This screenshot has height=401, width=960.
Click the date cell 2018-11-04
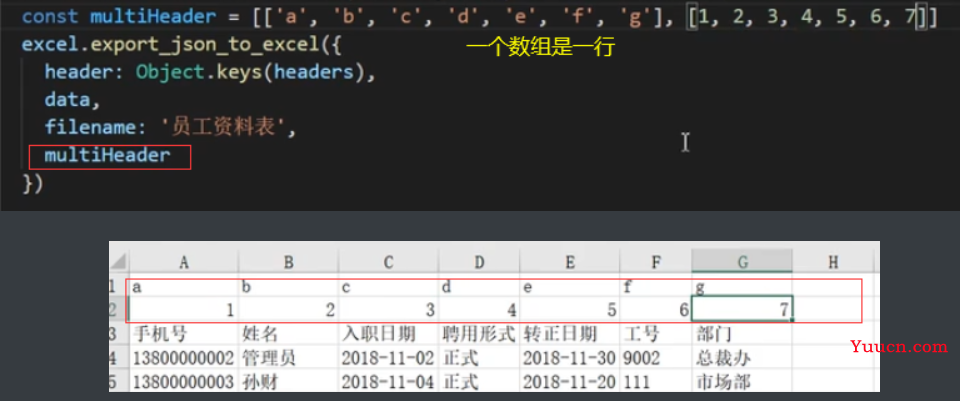(x=388, y=381)
